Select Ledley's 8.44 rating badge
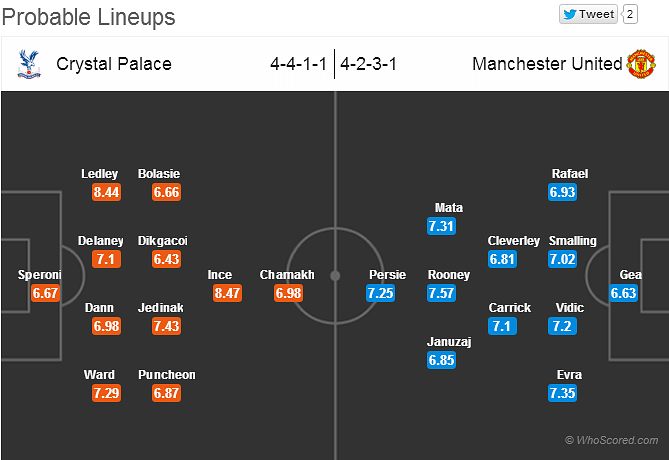This screenshot has height=460, width=669. click(x=106, y=192)
